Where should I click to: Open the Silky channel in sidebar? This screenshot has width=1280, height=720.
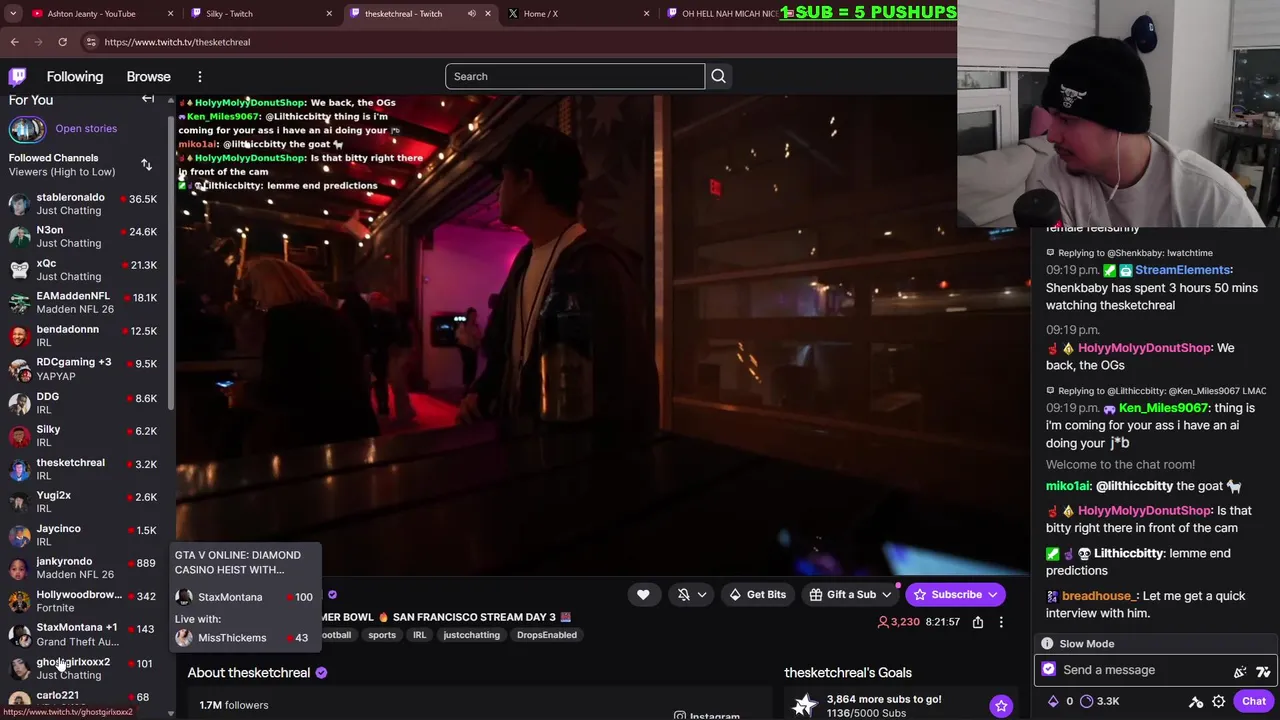tap(85, 435)
